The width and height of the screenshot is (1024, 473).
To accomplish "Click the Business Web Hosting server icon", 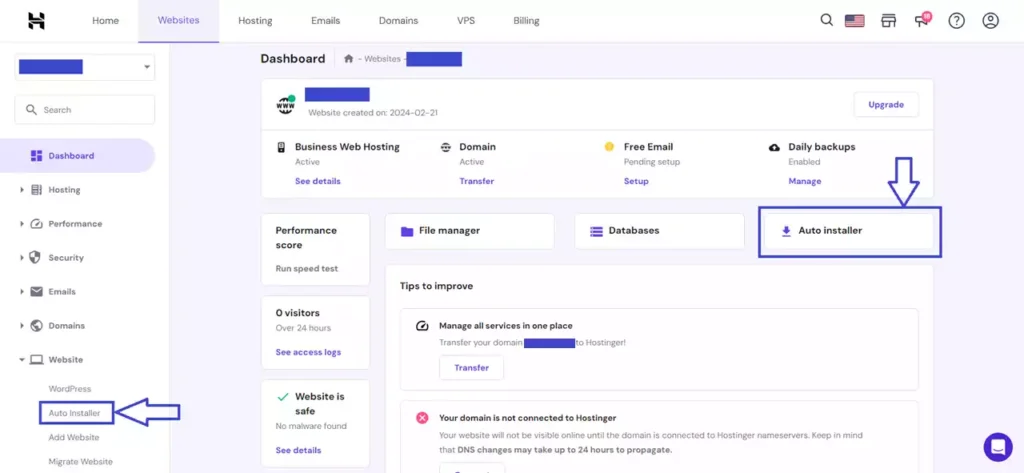I will [281, 147].
